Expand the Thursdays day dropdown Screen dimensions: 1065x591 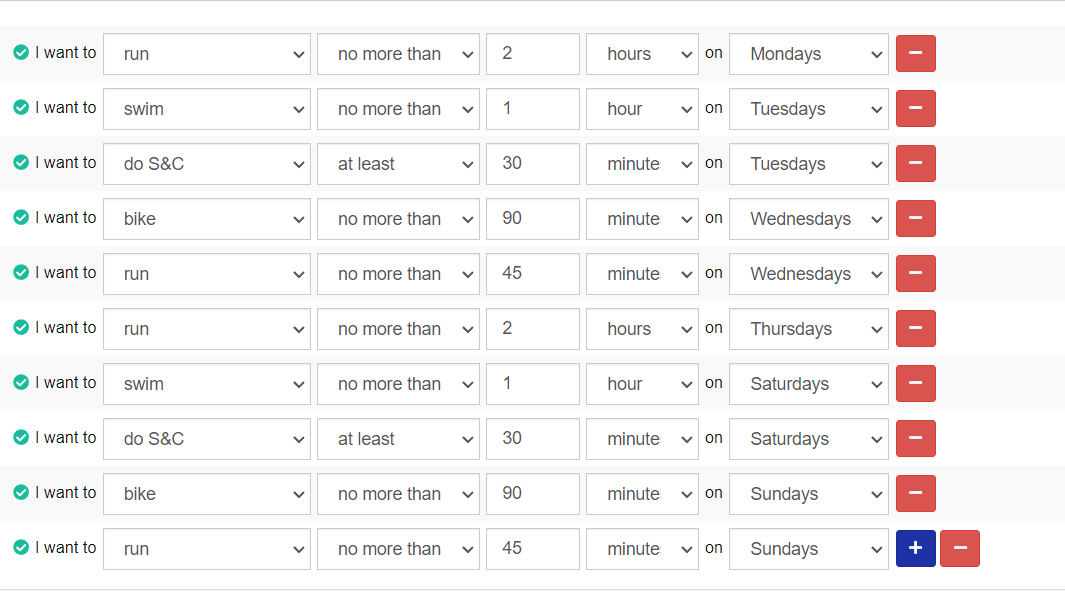click(x=809, y=329)
